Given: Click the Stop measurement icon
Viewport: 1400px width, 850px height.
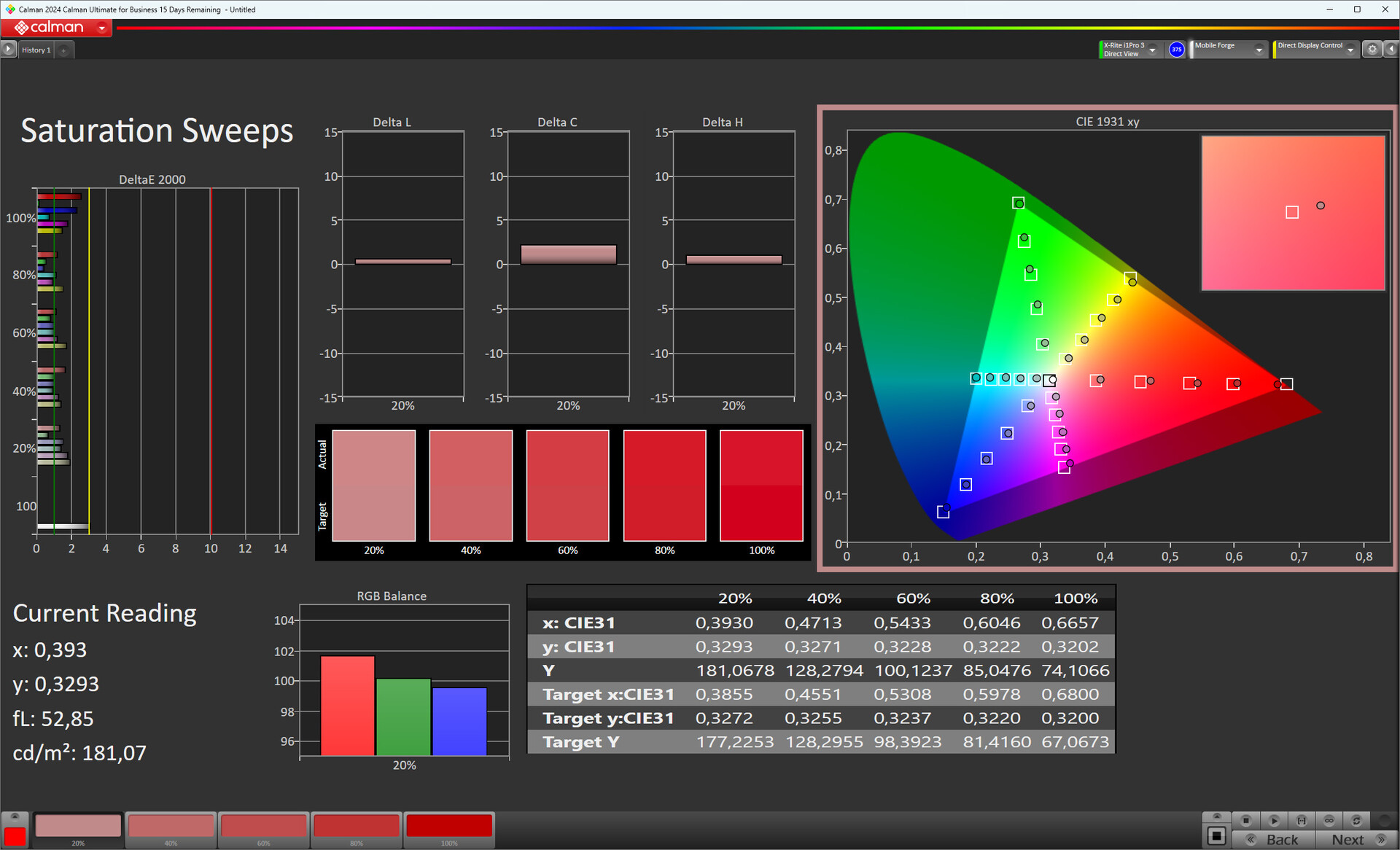Looking at the screenshot, I should click(1246, 820).
